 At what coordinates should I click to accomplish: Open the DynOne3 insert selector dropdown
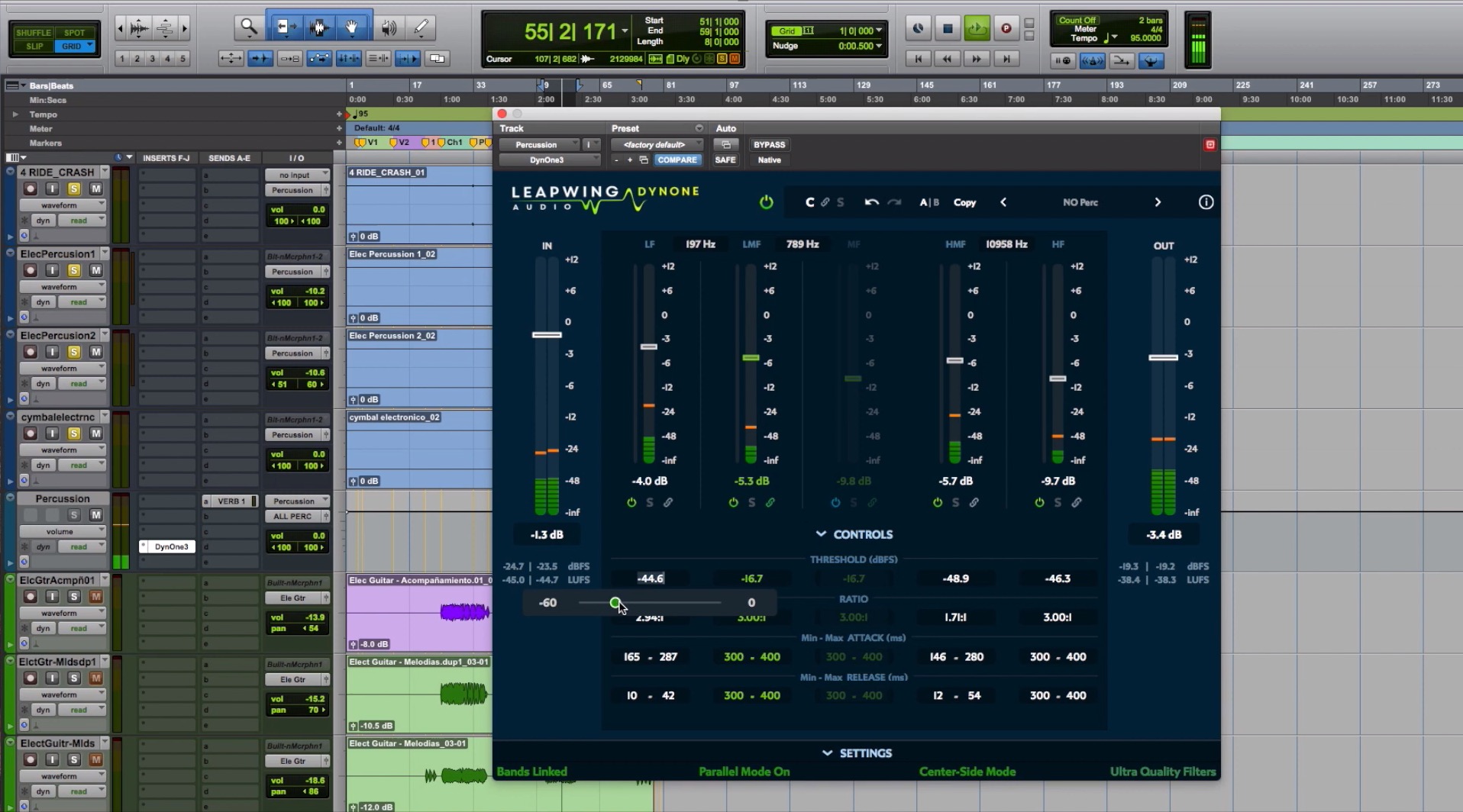point(550,160)
